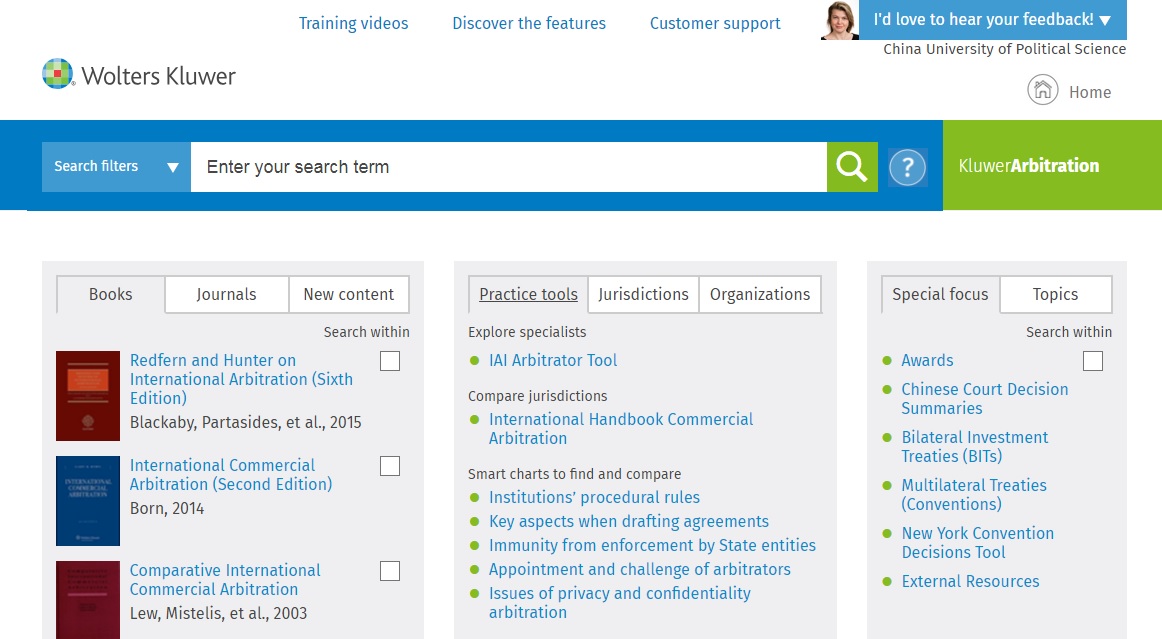Open the Training videos link
Image resolution: width=1162 pixels, height=639 pixels.
[x=353, y=24]
